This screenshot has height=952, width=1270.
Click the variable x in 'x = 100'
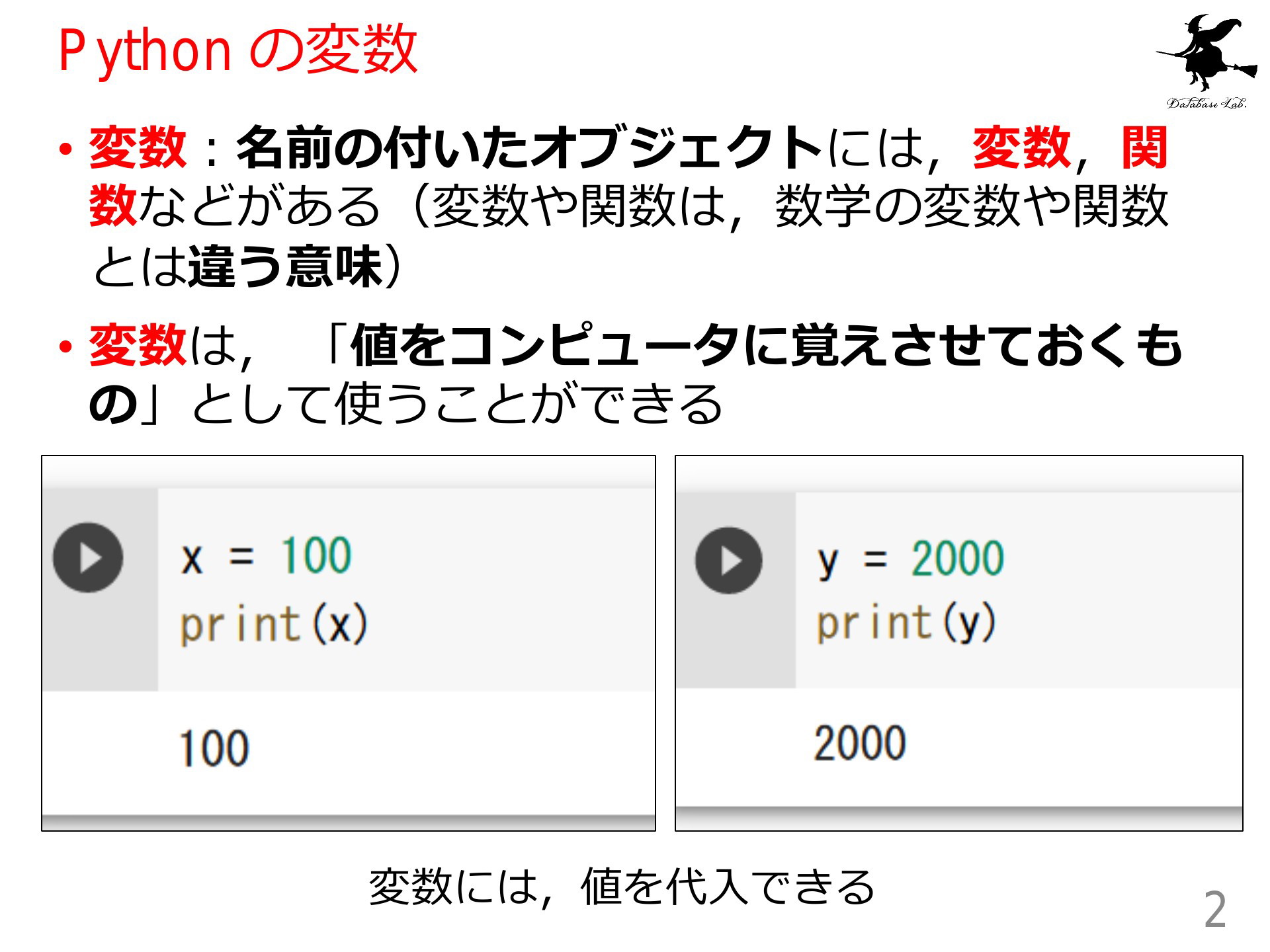click(x=192, y=560)
